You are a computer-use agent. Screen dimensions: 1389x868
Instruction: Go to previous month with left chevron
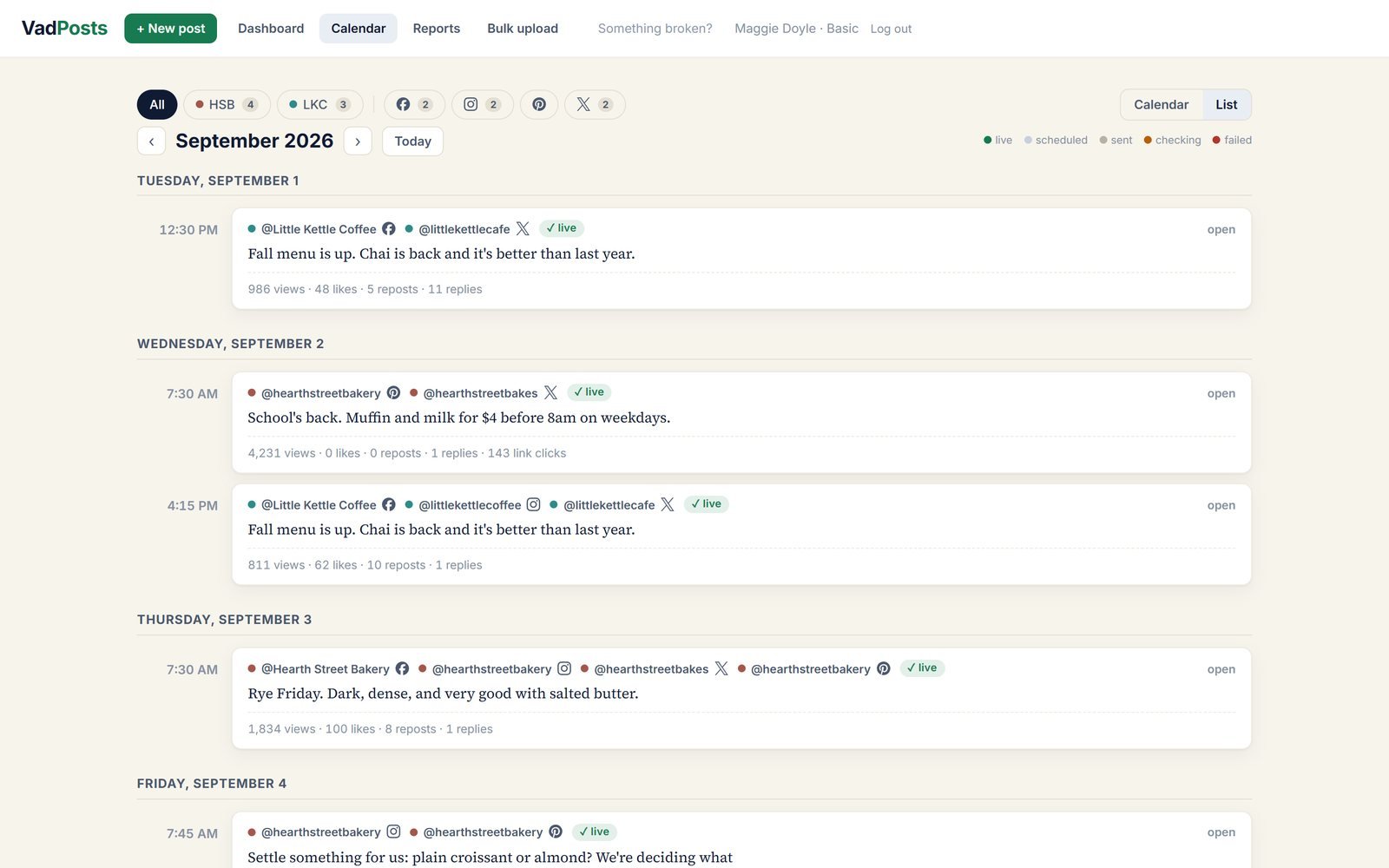[x=151, y=141]
